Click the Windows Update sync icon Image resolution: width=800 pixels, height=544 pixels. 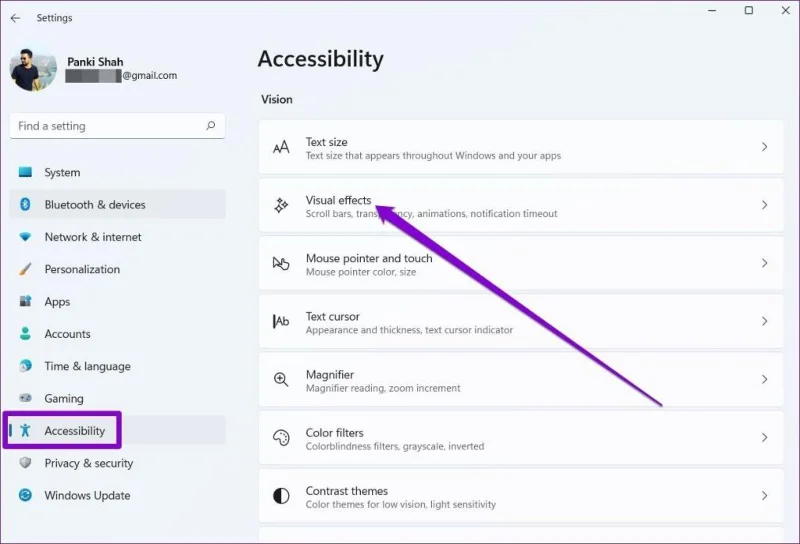(x=25, y=495)
